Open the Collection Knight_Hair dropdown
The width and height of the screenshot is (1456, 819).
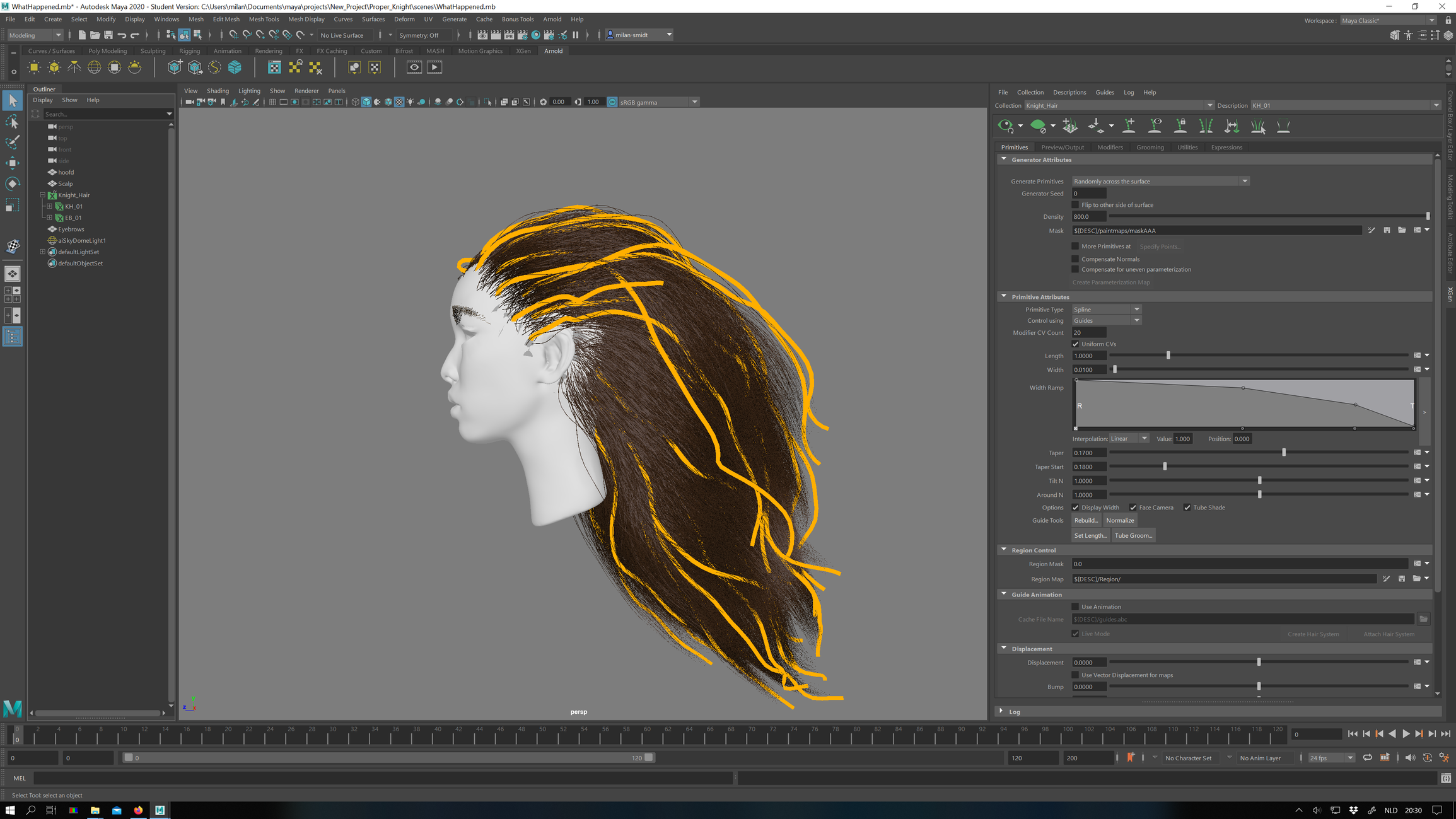pyautogui.click(x=1119, y=105)
